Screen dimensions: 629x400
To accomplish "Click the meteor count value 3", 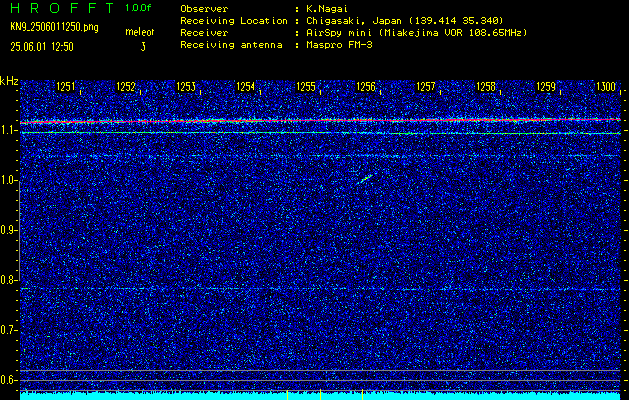I will 143,47.
